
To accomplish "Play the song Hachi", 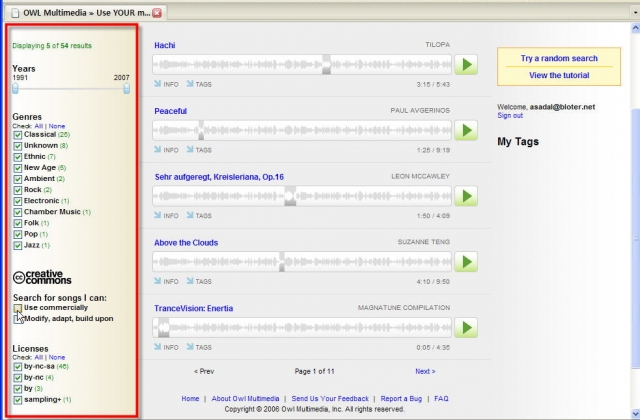I will point(466,65).
